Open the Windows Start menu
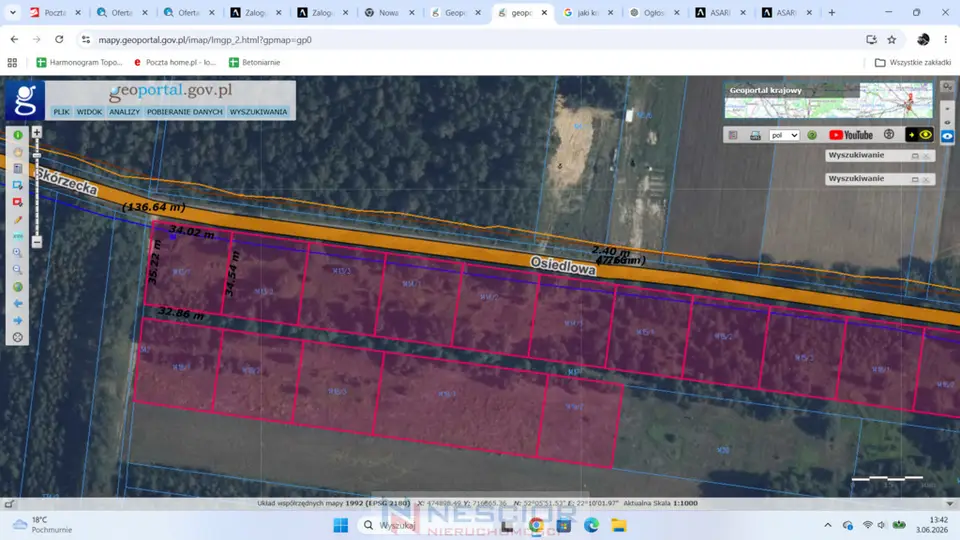Viewport: 960px width, 540px height. (341, 525)
